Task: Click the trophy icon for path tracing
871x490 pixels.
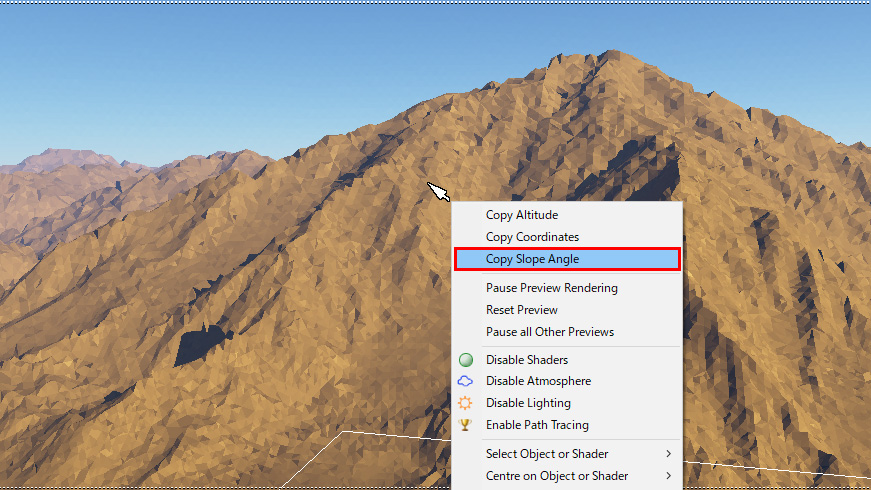Action: pyautogui.click(x=465, y=425)
